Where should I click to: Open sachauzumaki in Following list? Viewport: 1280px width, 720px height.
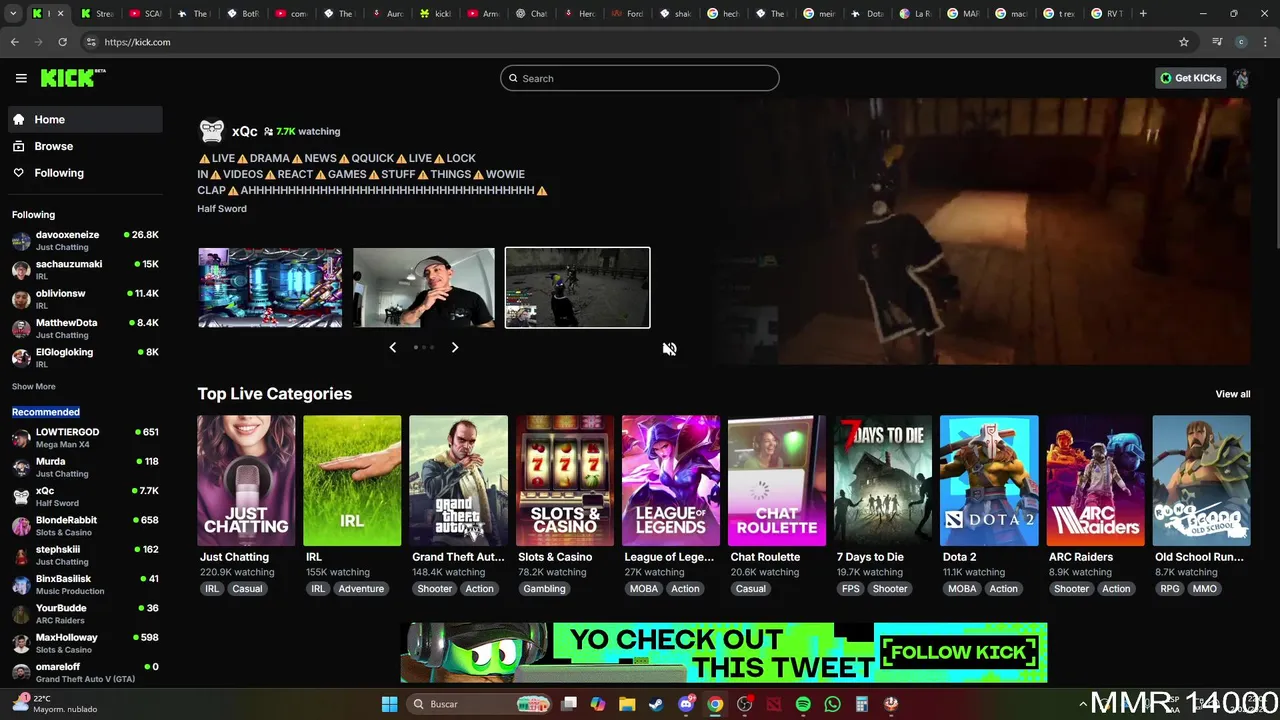85,270
